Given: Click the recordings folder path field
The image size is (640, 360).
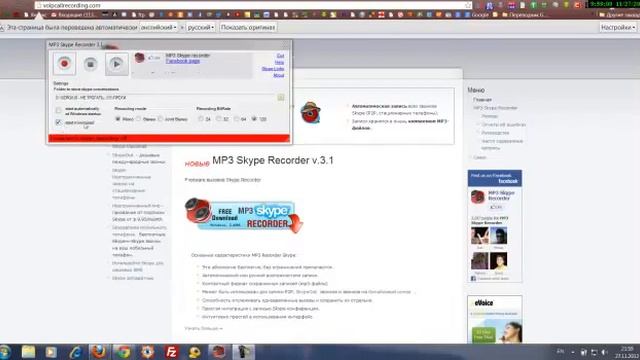Looking at the screenshot, I should [165, 98].
